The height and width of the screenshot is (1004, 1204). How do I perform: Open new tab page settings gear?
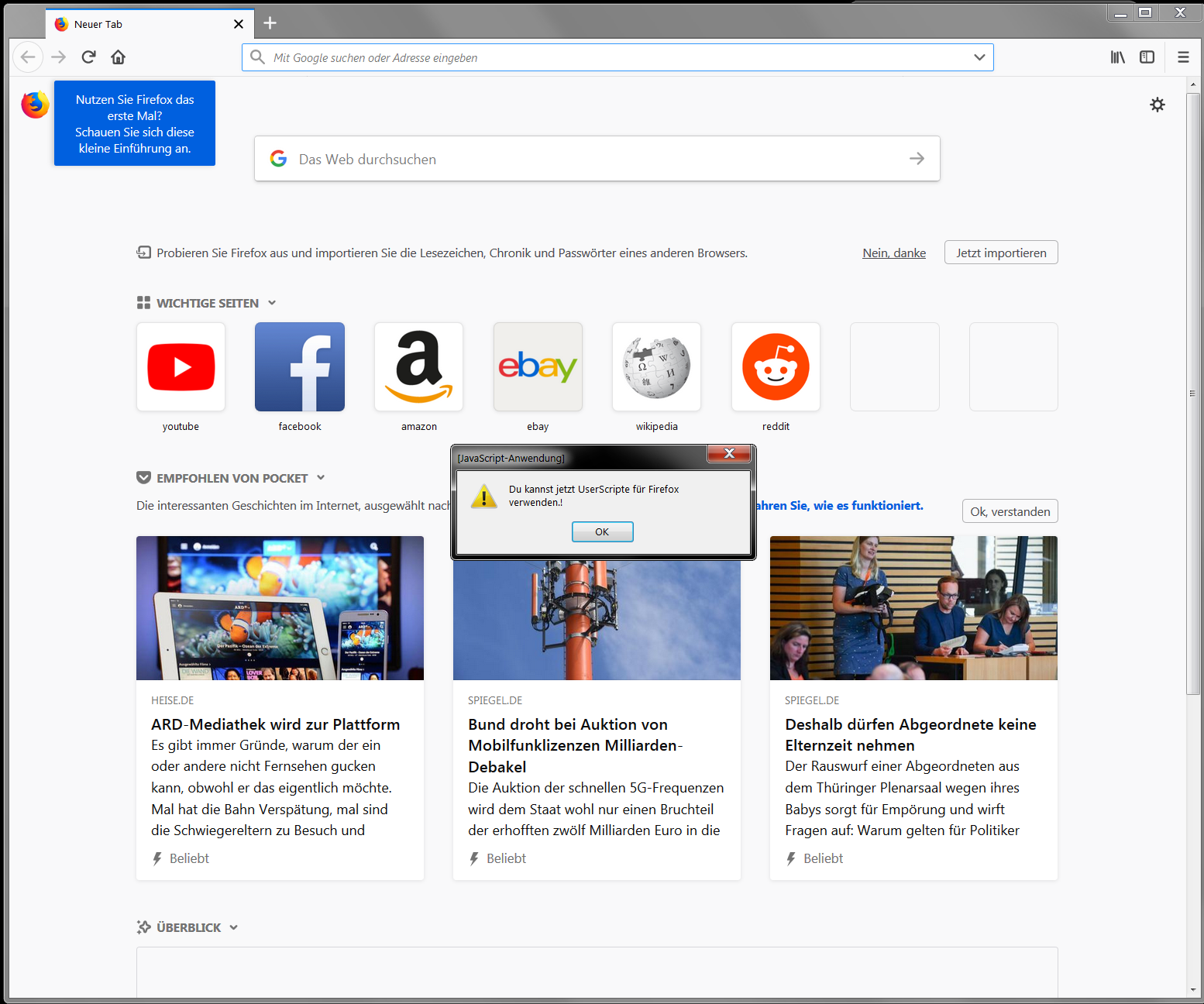pyautogui.click(x=1158, y=105)
